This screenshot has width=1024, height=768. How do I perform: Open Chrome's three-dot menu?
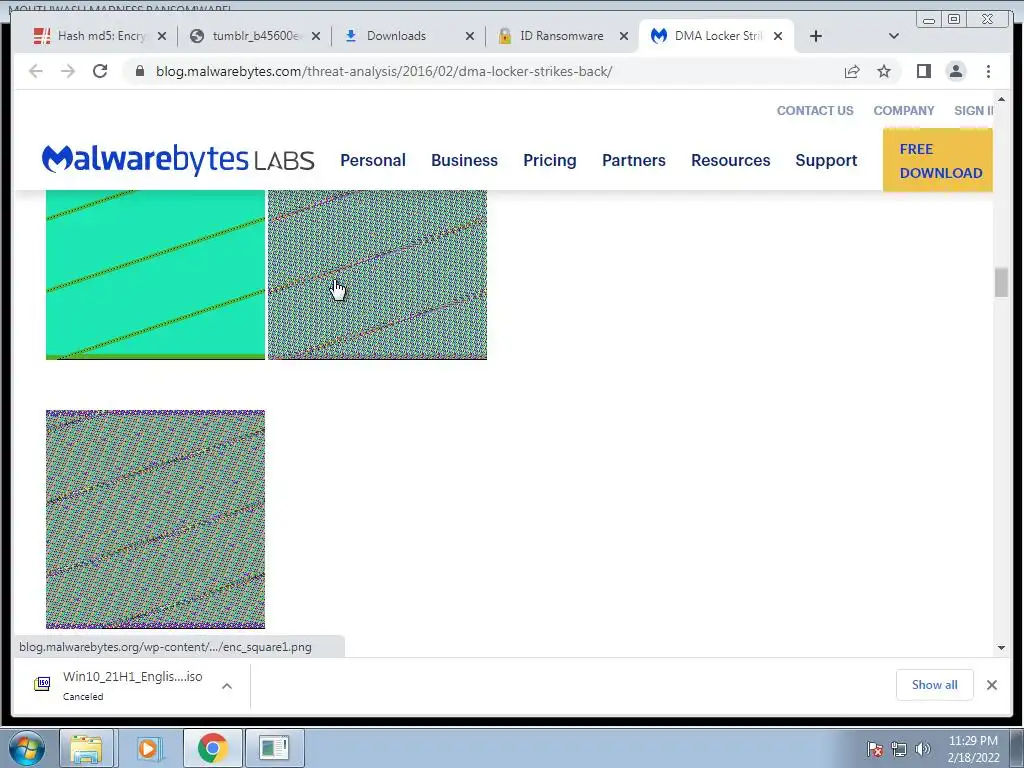[988, 71]
